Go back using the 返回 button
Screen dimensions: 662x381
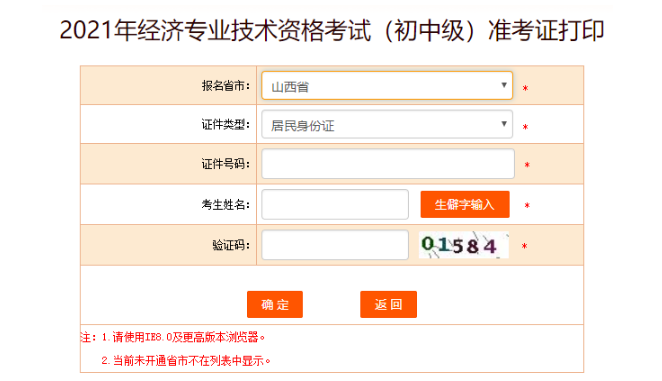point(388,304)
